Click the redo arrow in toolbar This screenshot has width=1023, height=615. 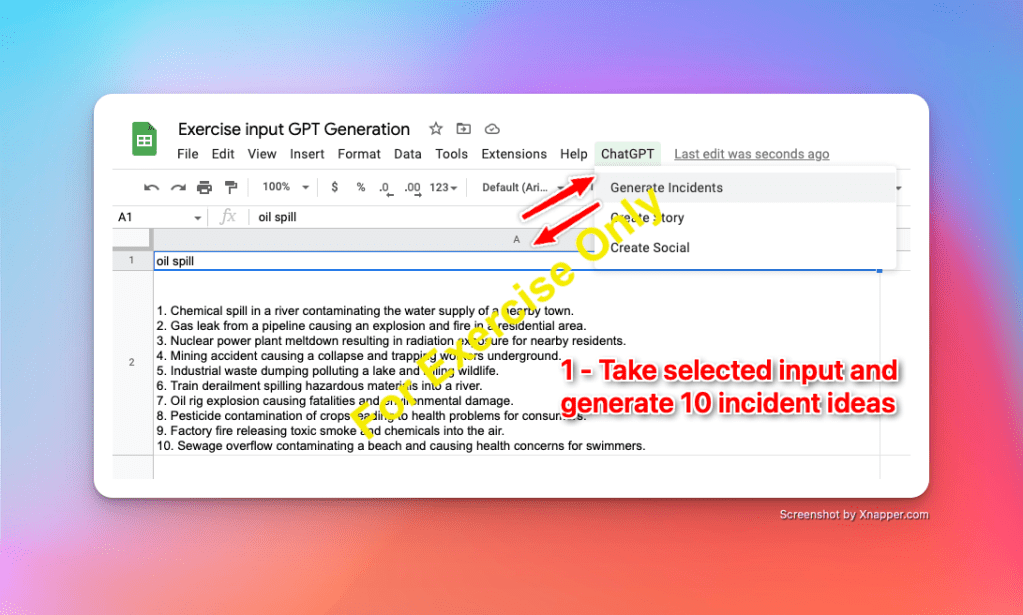pos(178,187)
